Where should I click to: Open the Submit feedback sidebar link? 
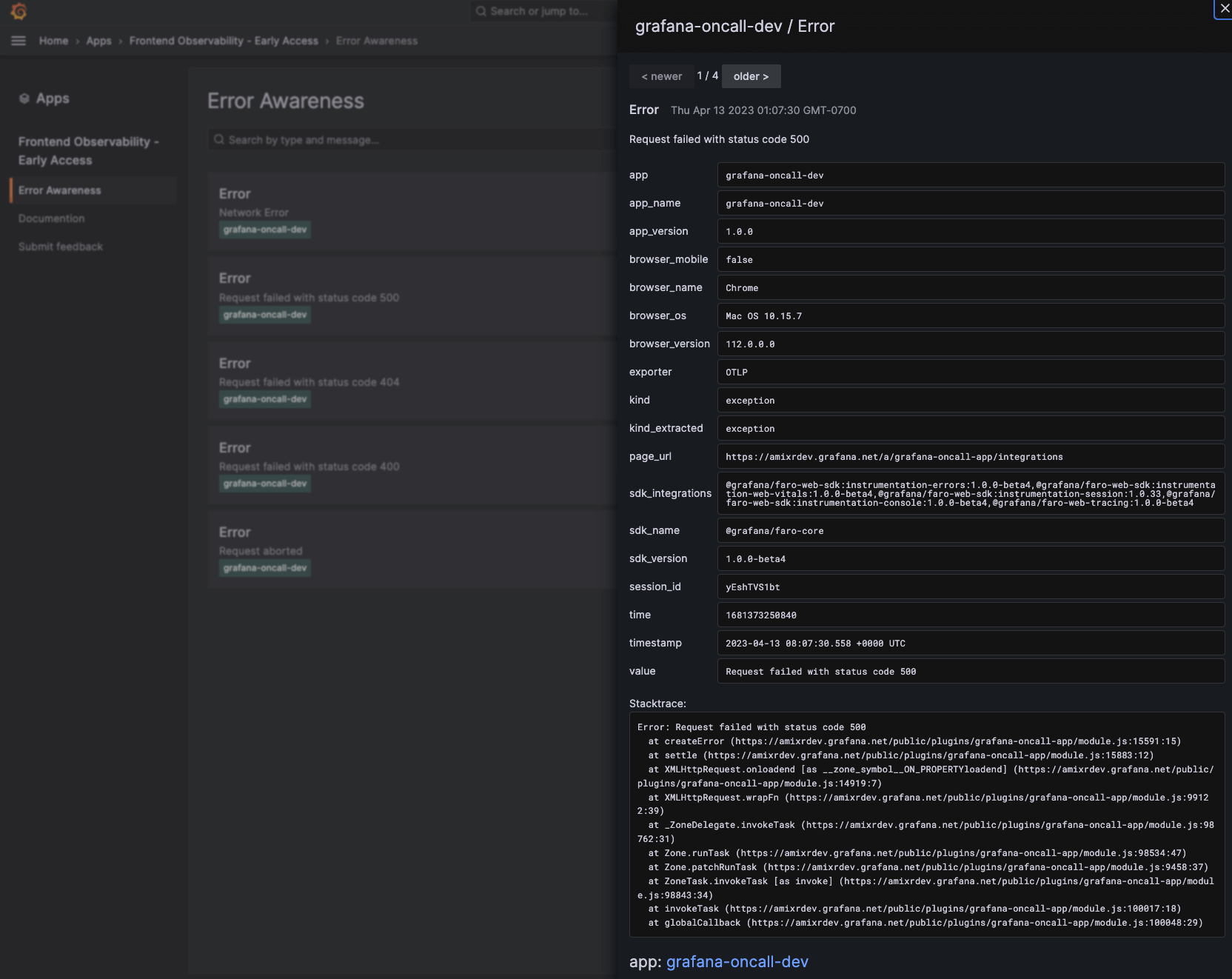point(61,246)
